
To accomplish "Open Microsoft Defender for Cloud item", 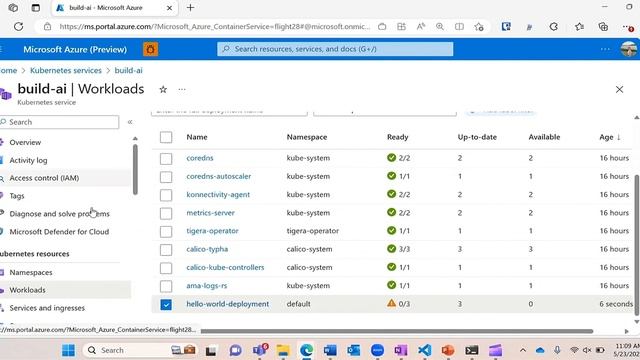I will click(x=59, y=232).
